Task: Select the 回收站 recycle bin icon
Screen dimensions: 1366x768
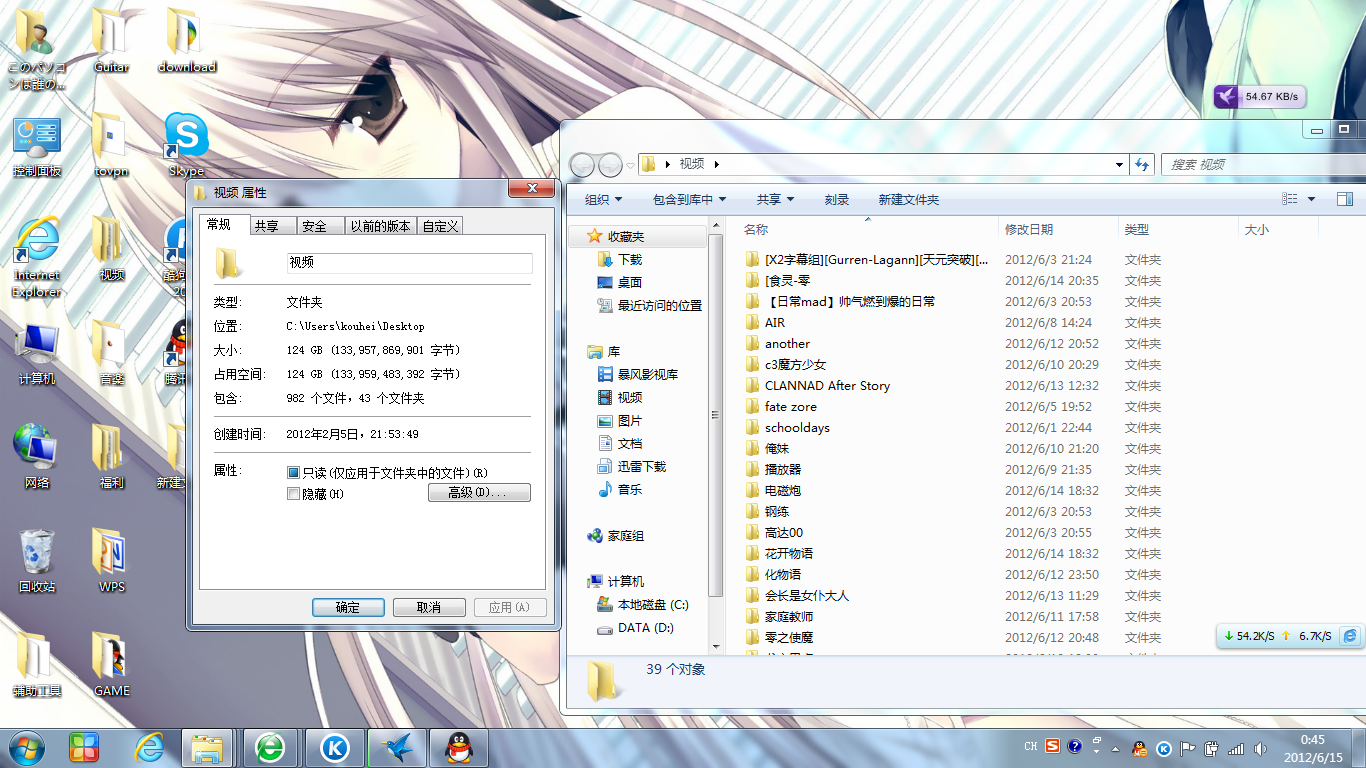Action: coord(37,561)
